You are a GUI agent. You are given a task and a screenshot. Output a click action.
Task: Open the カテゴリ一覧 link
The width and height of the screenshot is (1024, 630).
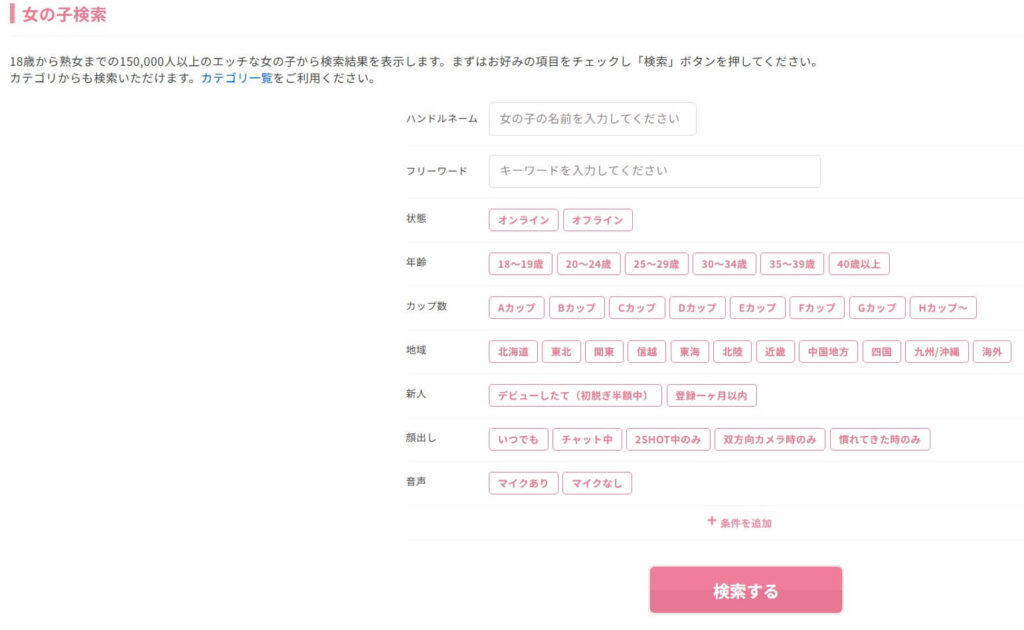(236, 78)
